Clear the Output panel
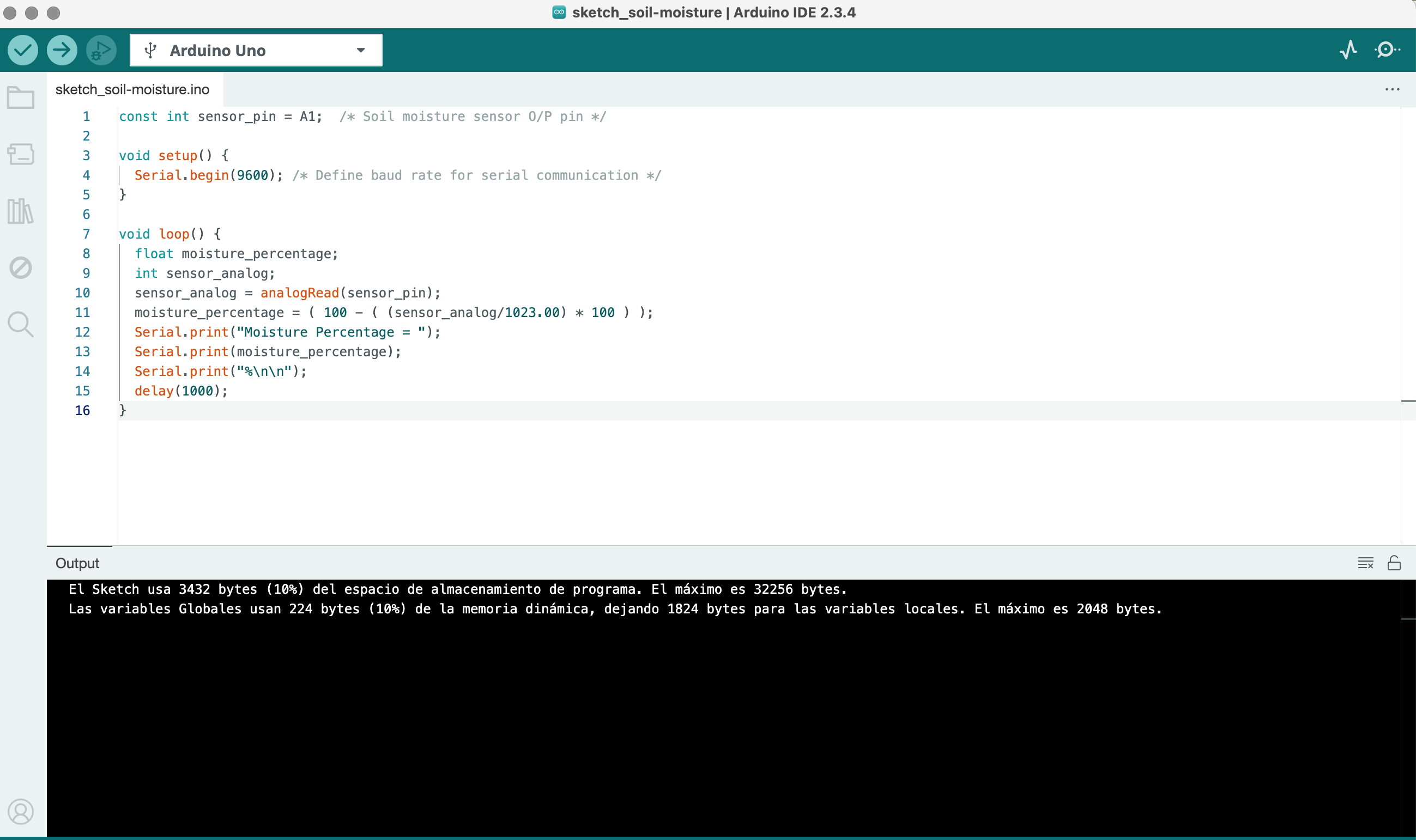Image resolution: width=1416 pixels, height=840 pixels. [x=1366, y=563]
